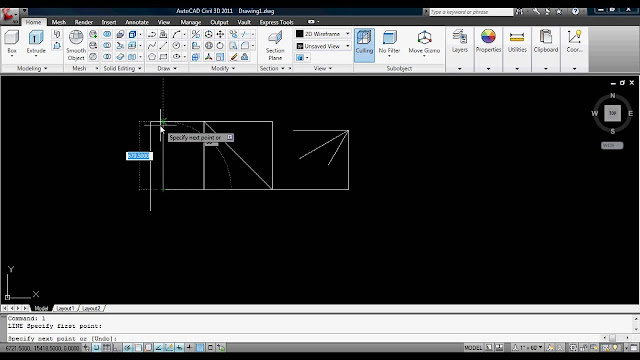Click the 3D Gizmo icon in Modify panel
This screenshot has height=360, width=640.
pos(209,57)
